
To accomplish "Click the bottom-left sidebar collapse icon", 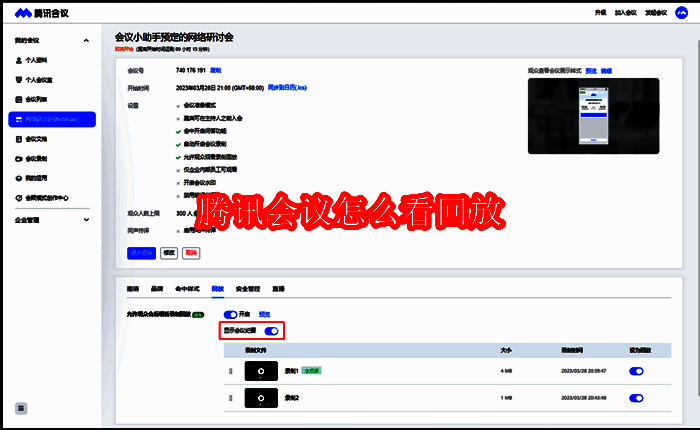I will pyautogui.click(x=21, y=408).
